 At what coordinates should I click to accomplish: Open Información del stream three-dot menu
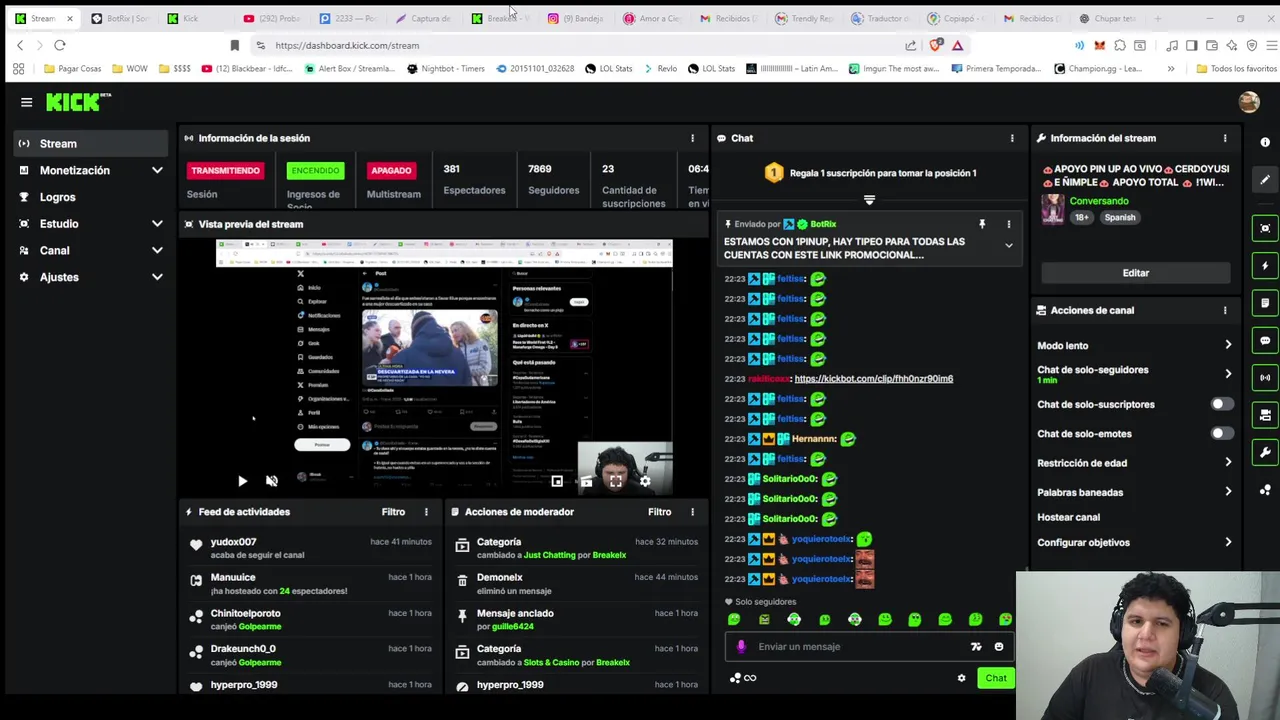[1225, 138]
